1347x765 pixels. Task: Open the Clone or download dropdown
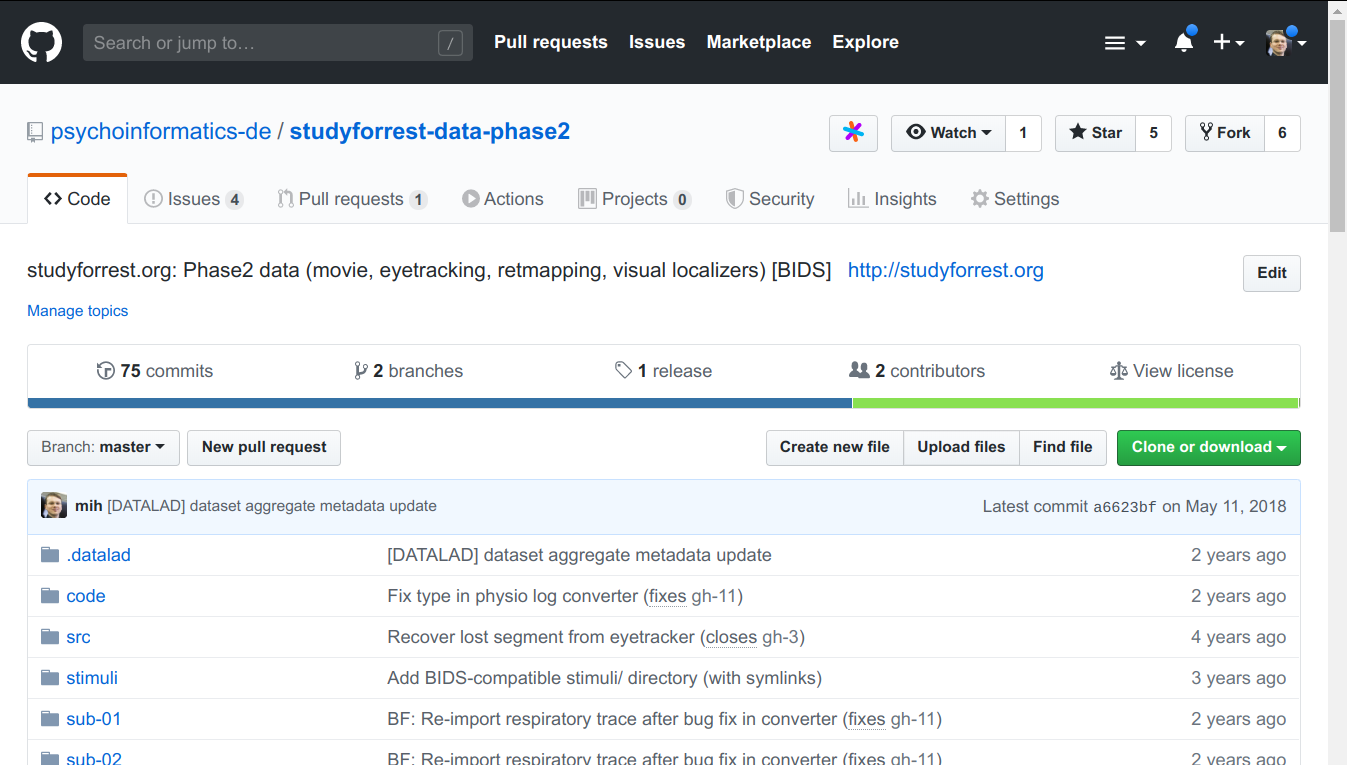[1208, 447]
